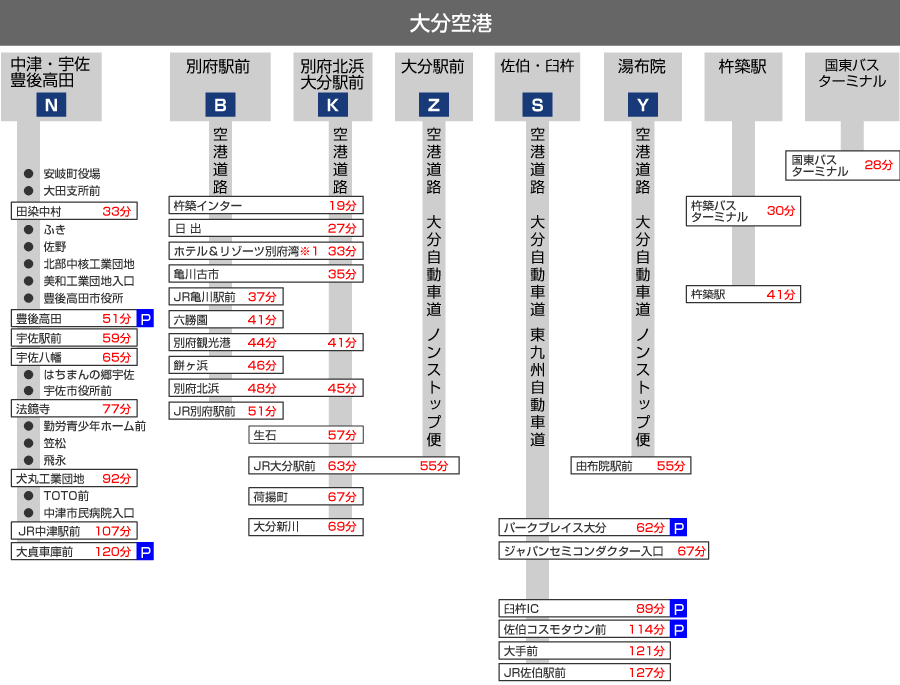Click the S route badge icon
This screenshot has height=685, width=900.
537,105
